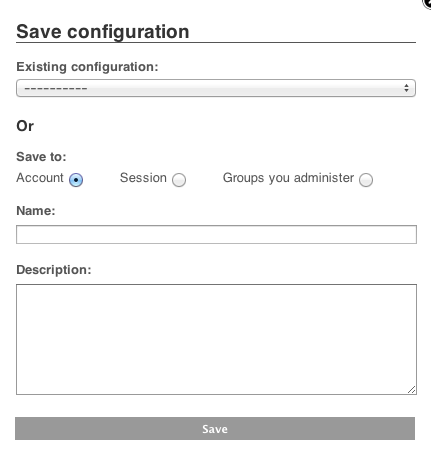Click the "Save to:" label

pyautogui.click(x=41, y=157)
